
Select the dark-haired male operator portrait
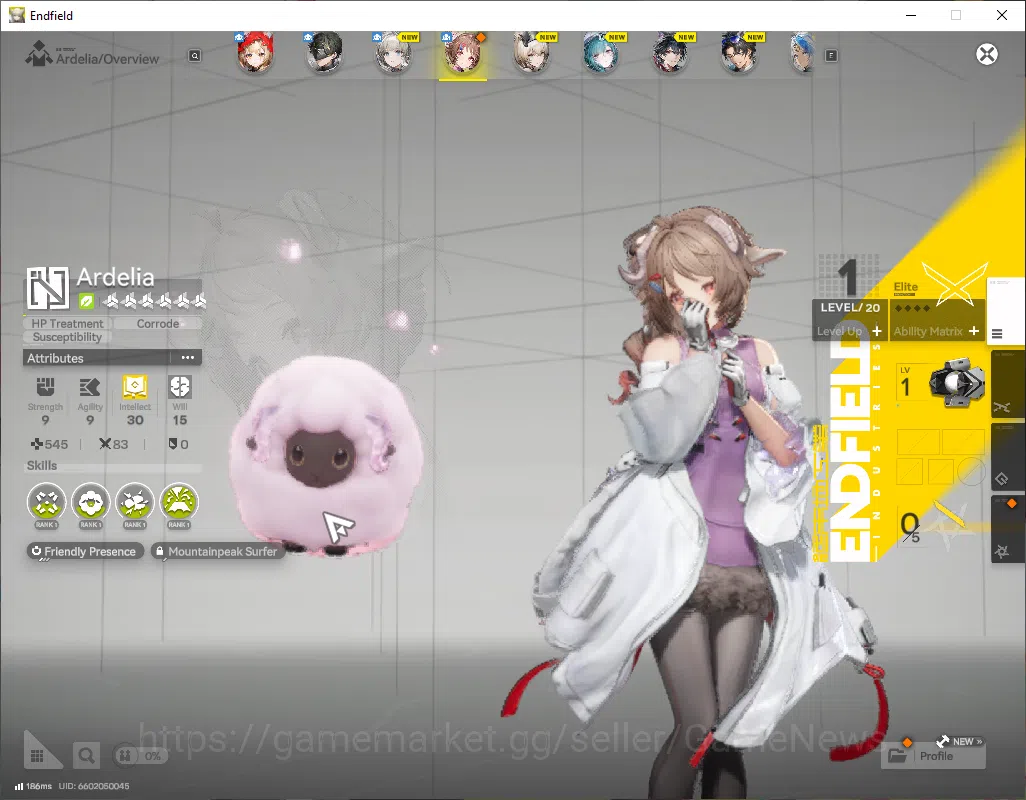click(x=739, y=54)
